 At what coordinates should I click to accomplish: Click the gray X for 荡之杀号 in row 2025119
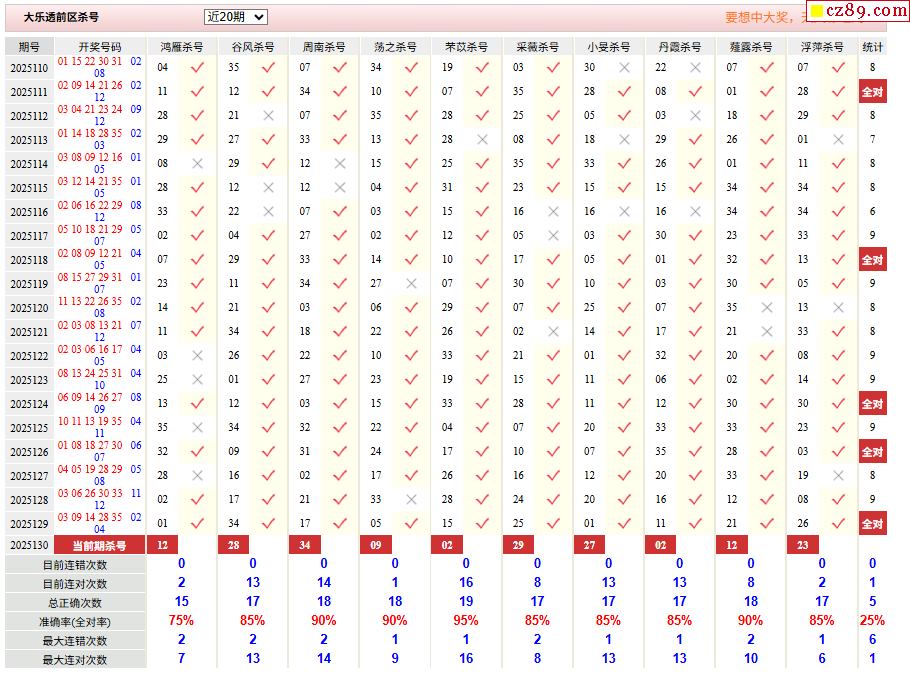click(411, 284)
